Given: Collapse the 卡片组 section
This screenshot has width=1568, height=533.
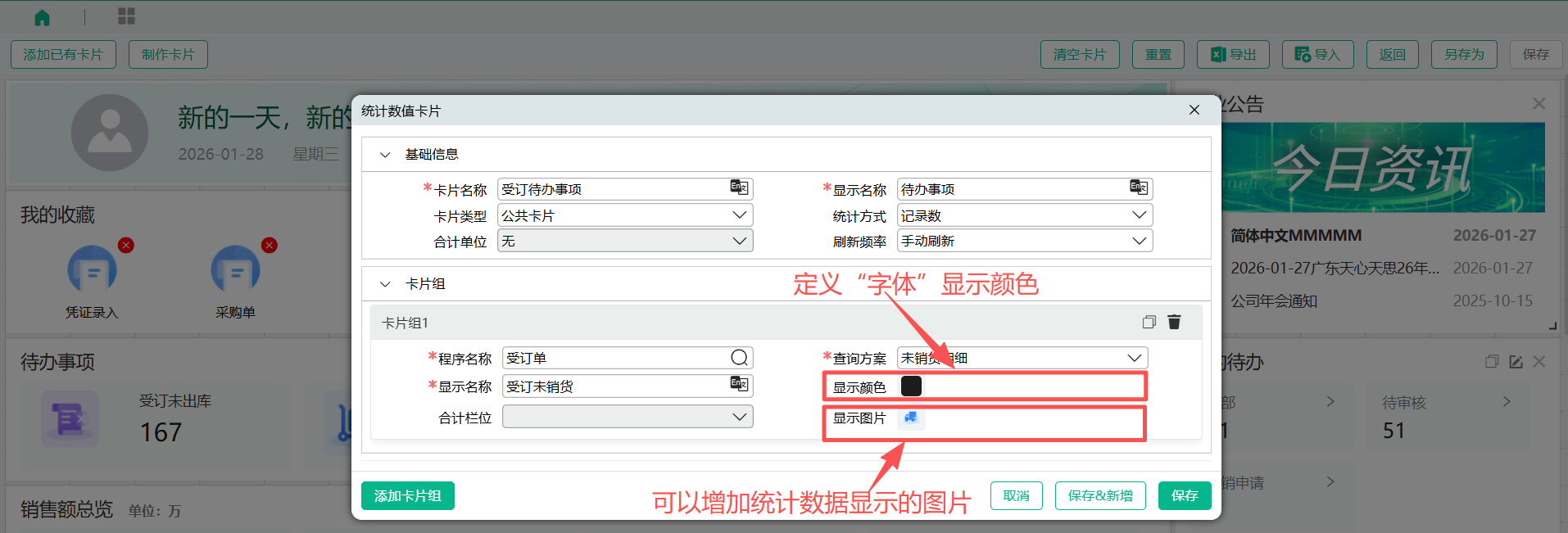Looking at the screenshot, I should tap(385, 284).
